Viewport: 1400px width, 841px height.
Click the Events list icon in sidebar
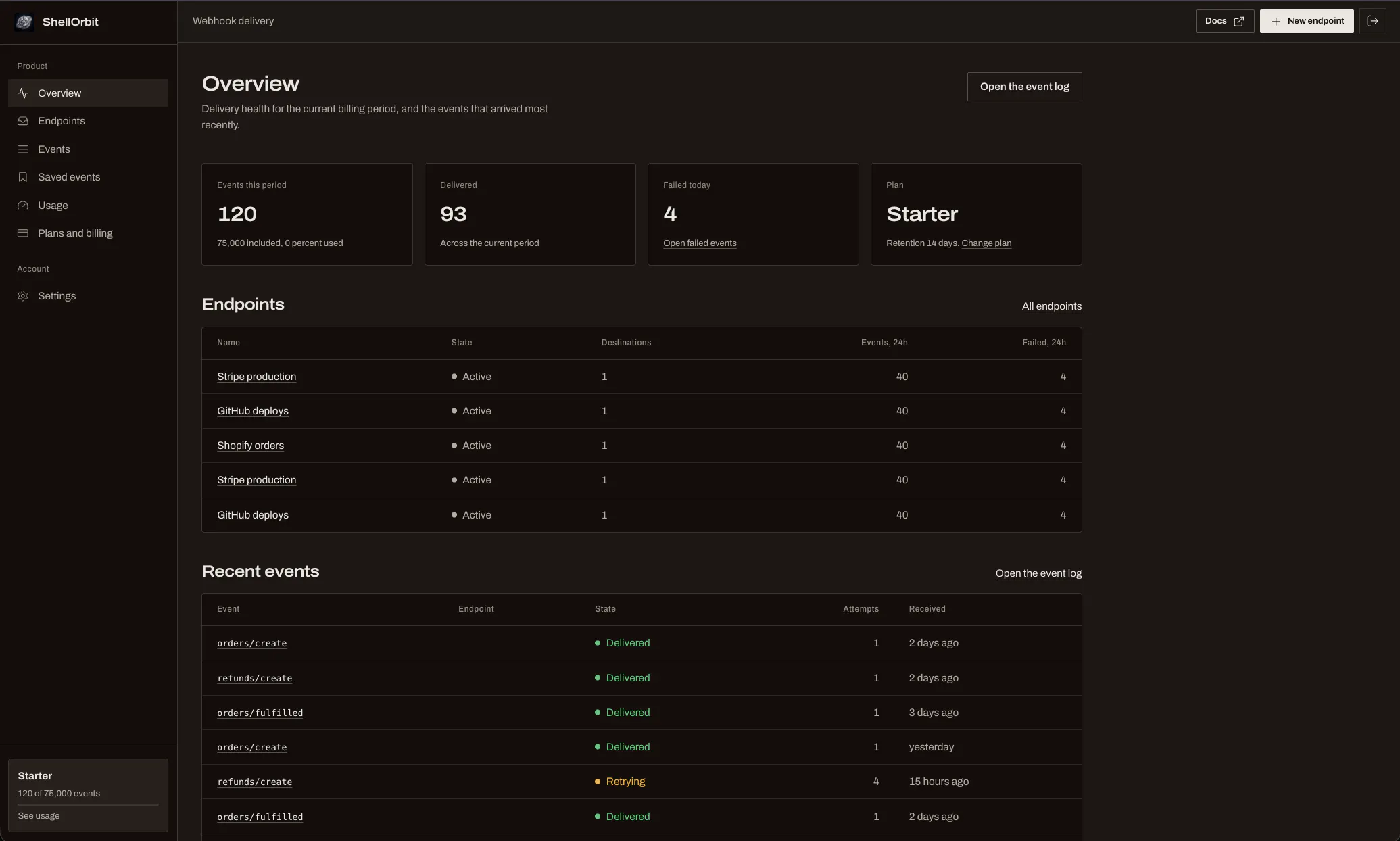pyautogui.click(x=23, y=149)
